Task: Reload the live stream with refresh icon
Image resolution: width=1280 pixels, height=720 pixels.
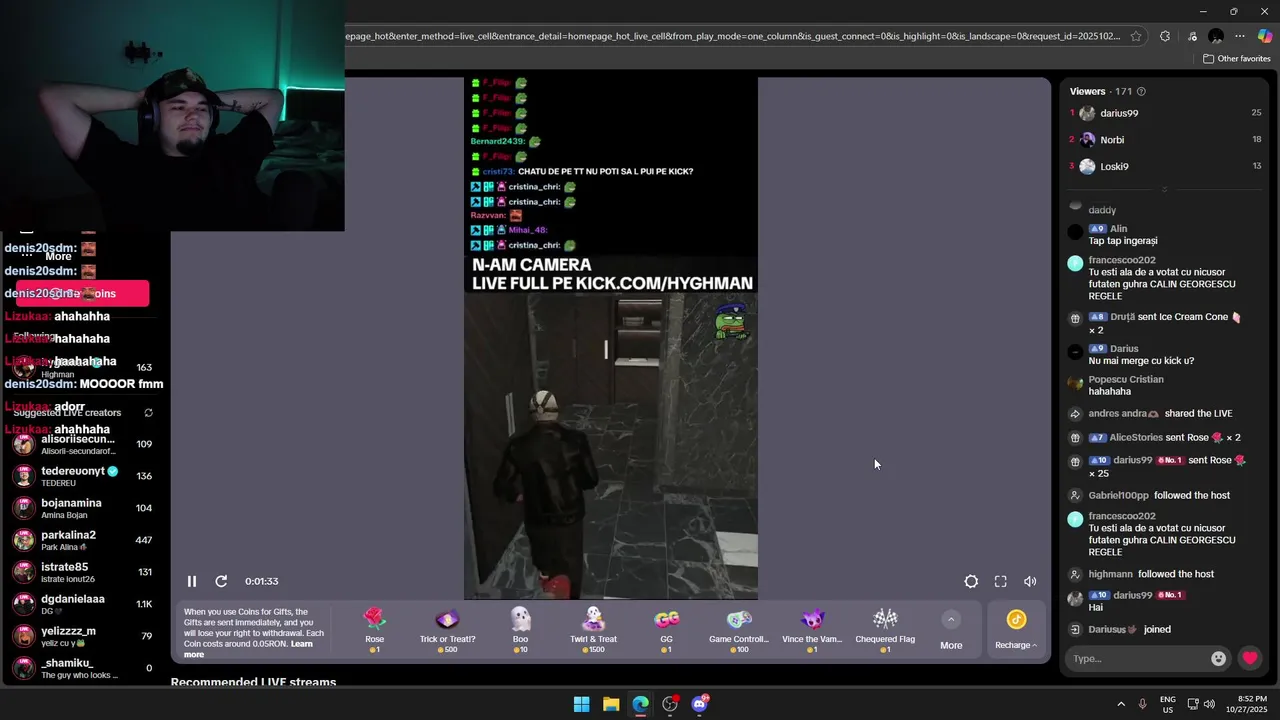Action: click(x=221, y=581)
